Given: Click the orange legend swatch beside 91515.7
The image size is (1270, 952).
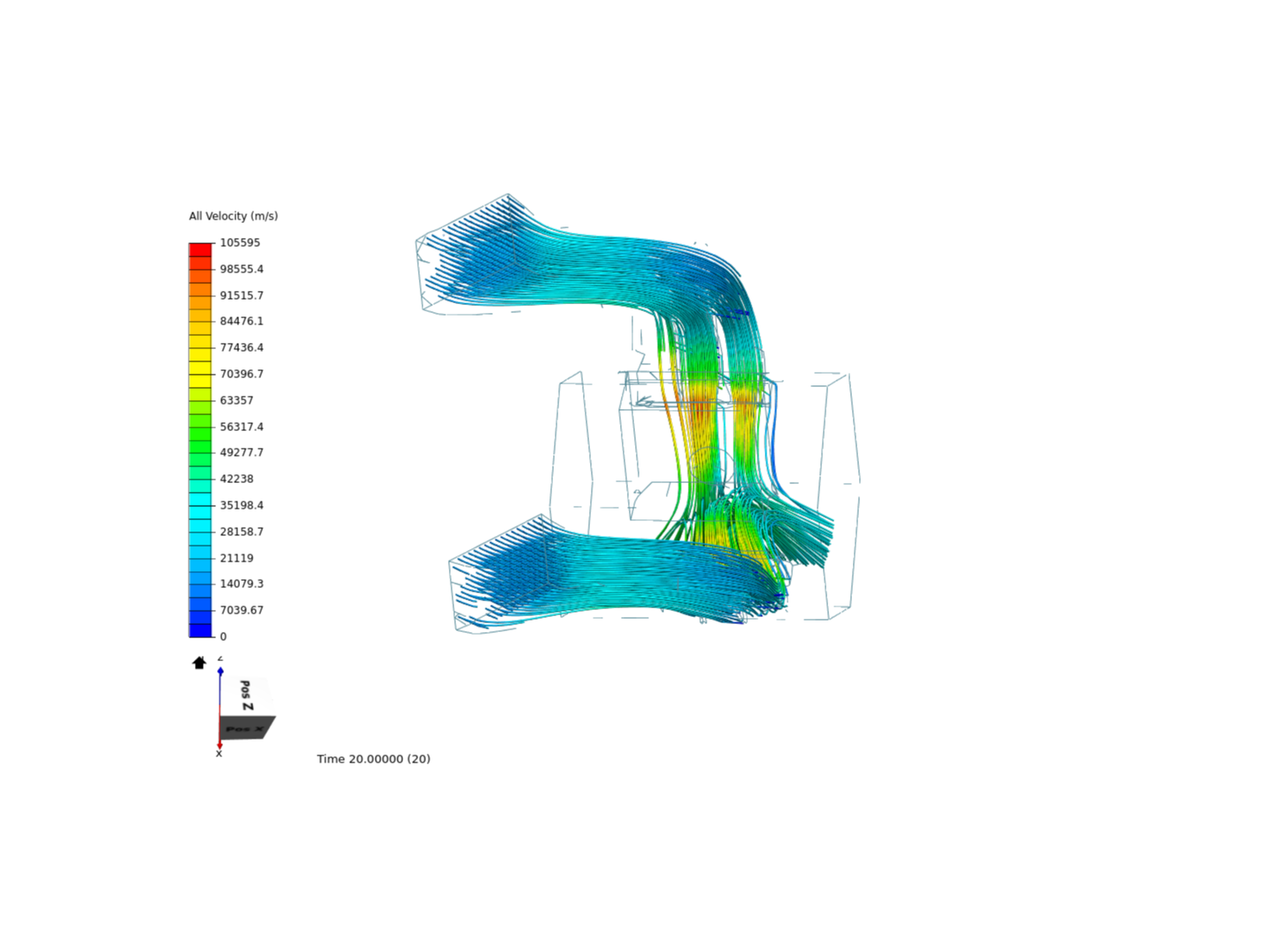Looking at the screenshot, I should pyautogui.click(x=200, y=295).
